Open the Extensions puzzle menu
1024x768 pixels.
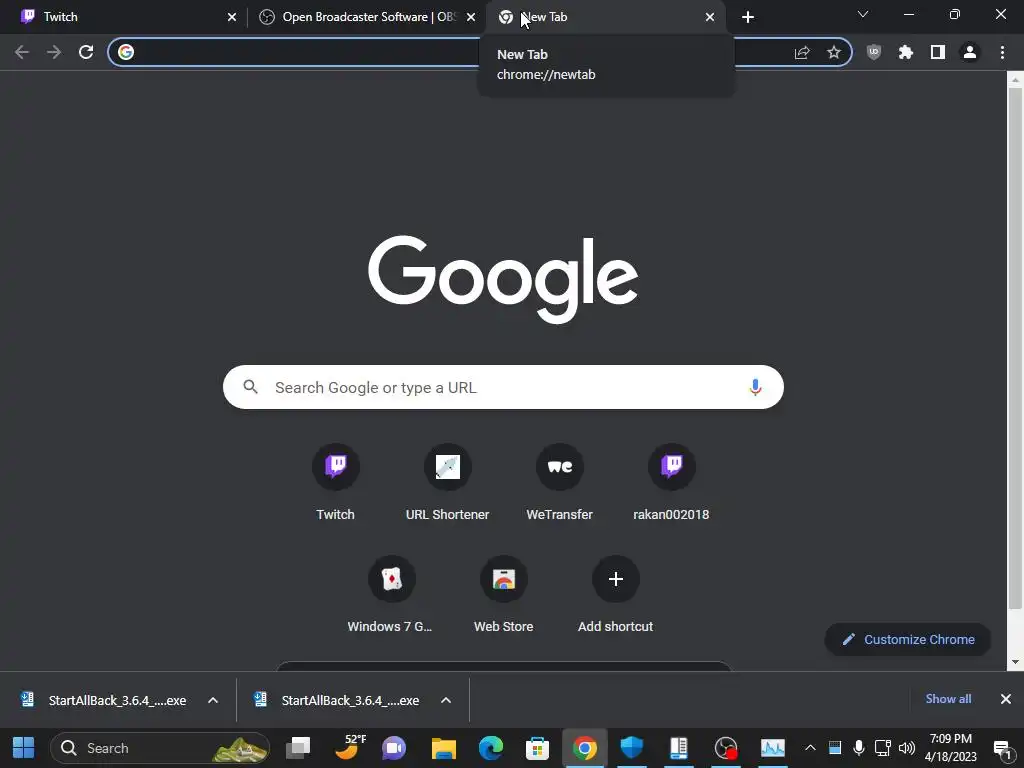(x=906, y=52)
